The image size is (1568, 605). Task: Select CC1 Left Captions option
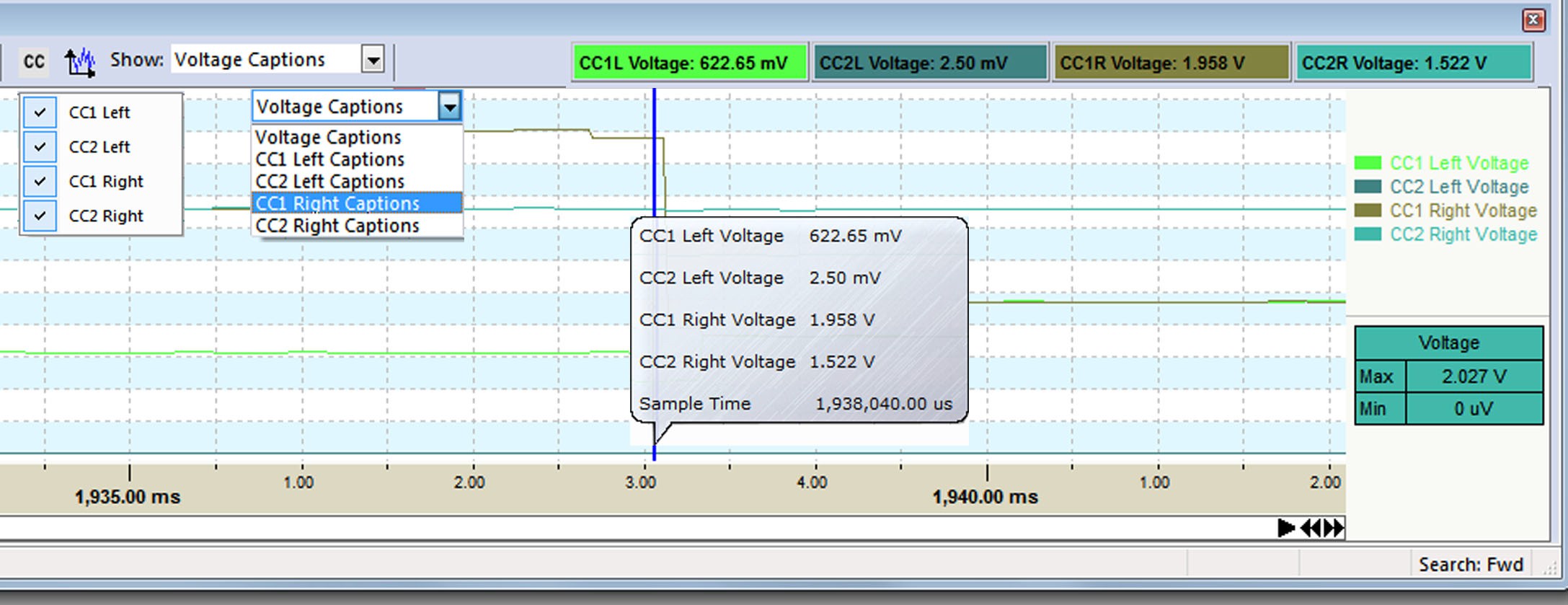[357, 159]
